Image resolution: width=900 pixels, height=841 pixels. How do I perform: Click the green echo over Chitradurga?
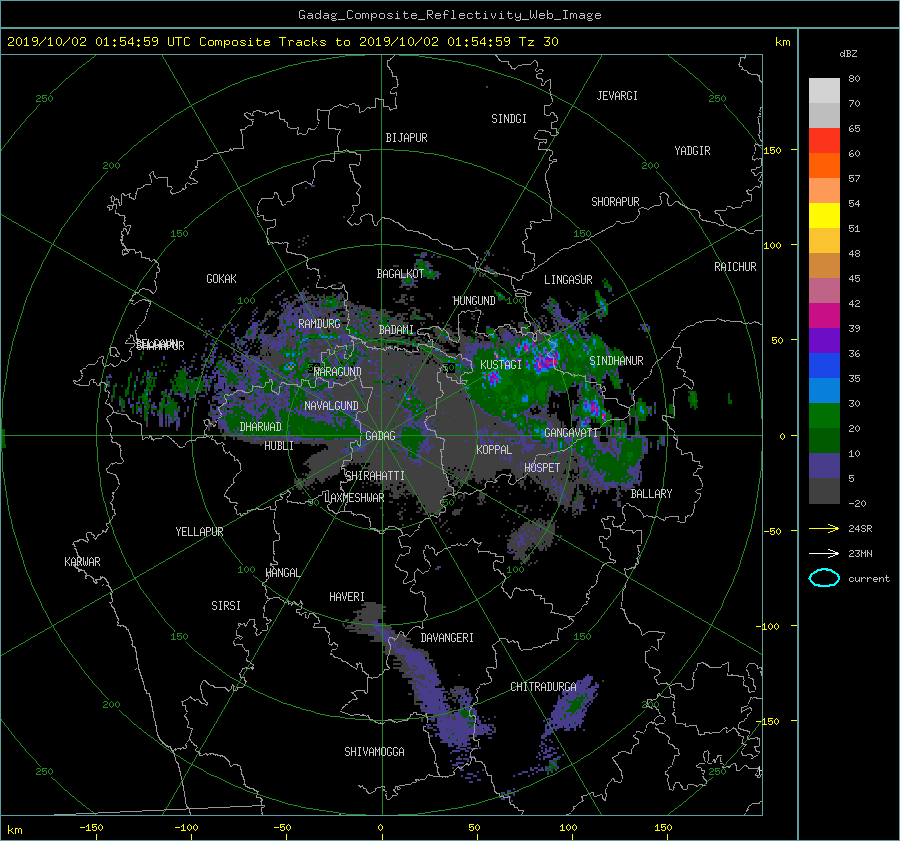point(575,705)
